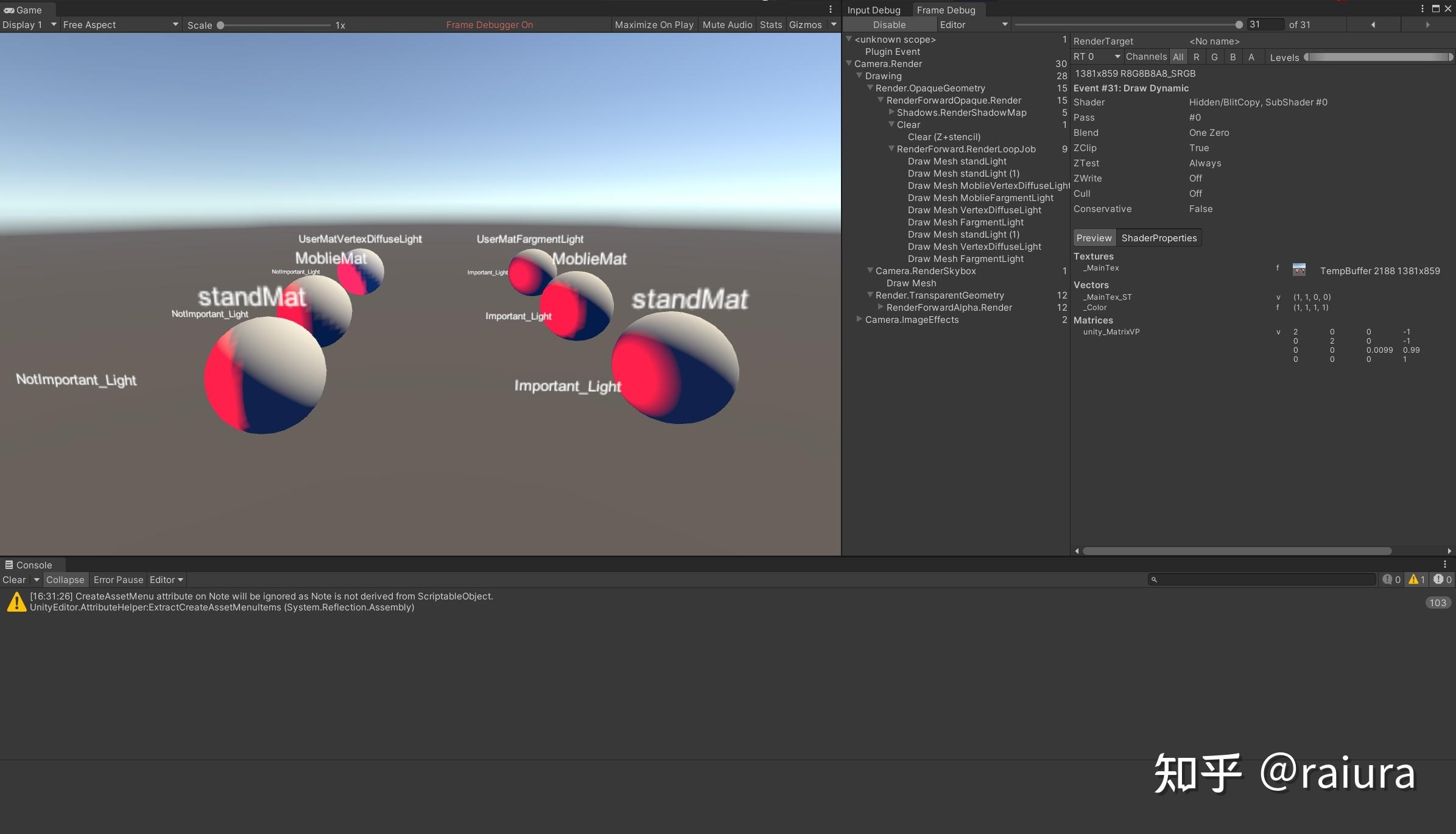Image resolution: width=1456 pixels, height=834 pixels.
Task: Toggle error messages filter in Console
Action: 1442,579
